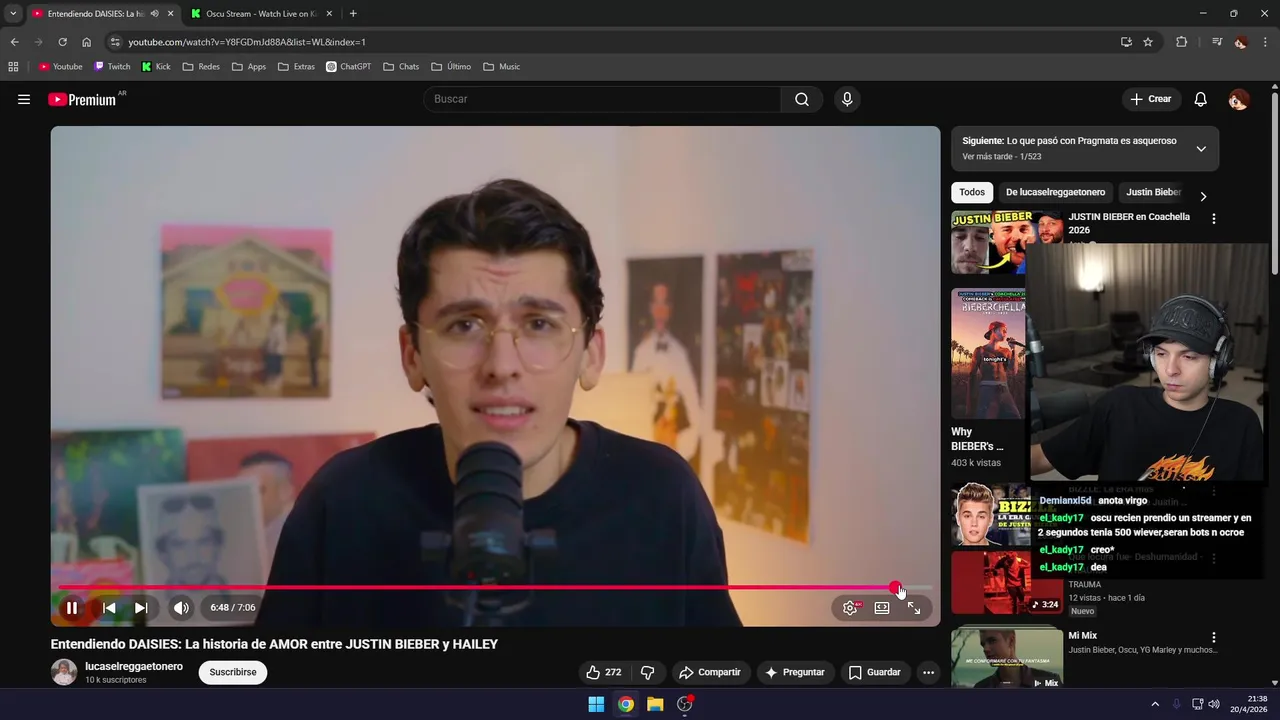Viewport: 1280px width, 720px height.
Task: Open the Twitch bookmark
Action: (112, 67)
